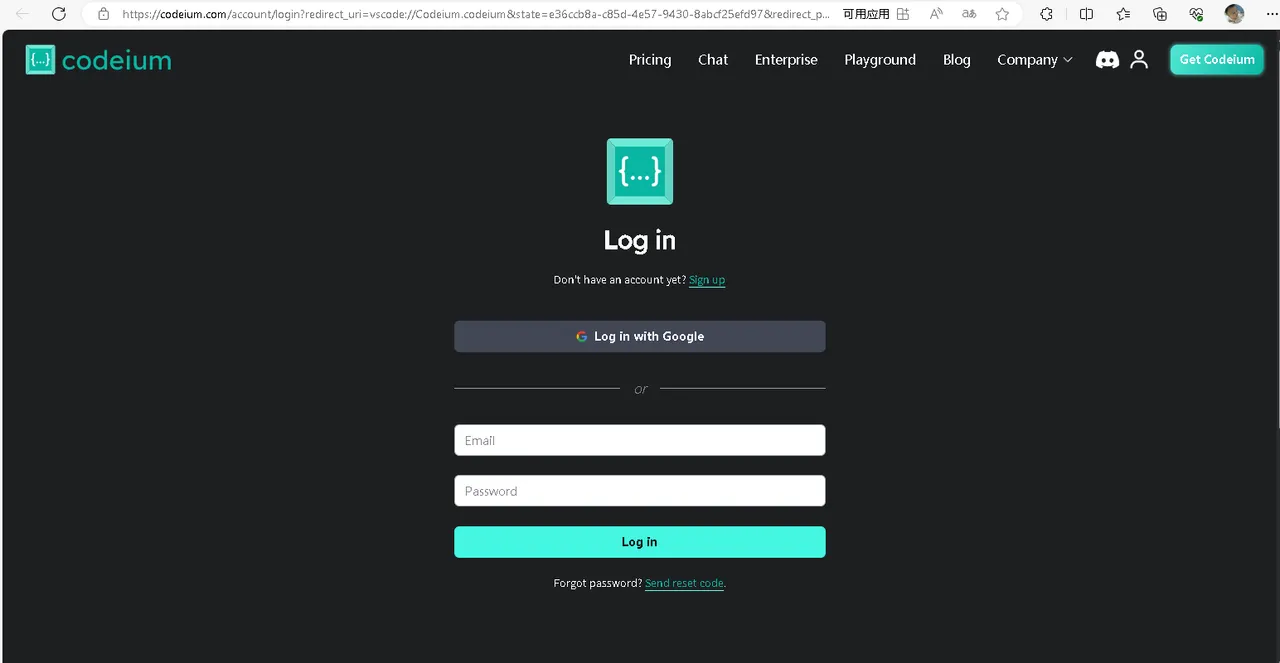Refresh the page with reload icon
Viewport: 1280px width, 663px height.
pyautogui.click(x=59, y=14)
